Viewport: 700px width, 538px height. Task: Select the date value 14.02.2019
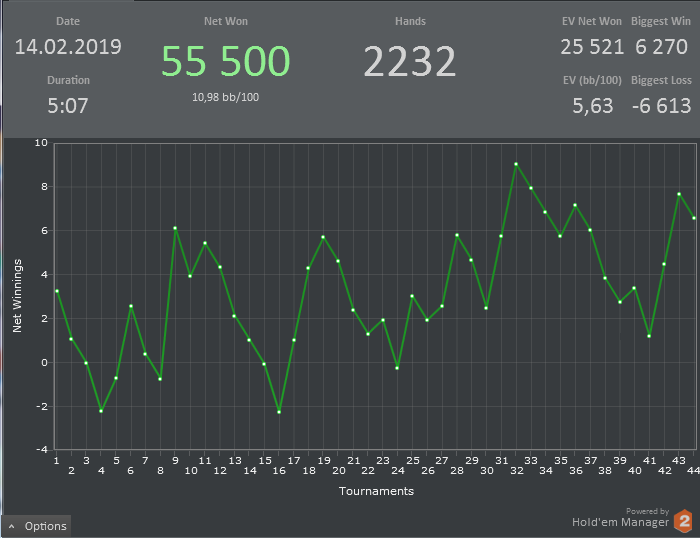click(68, 47)
